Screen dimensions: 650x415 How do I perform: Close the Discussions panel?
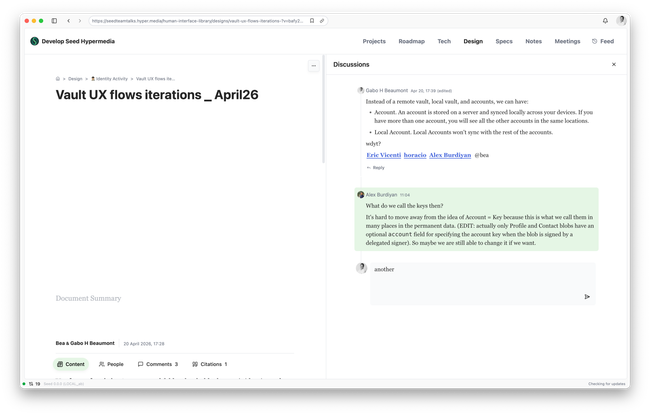[614, 64]
